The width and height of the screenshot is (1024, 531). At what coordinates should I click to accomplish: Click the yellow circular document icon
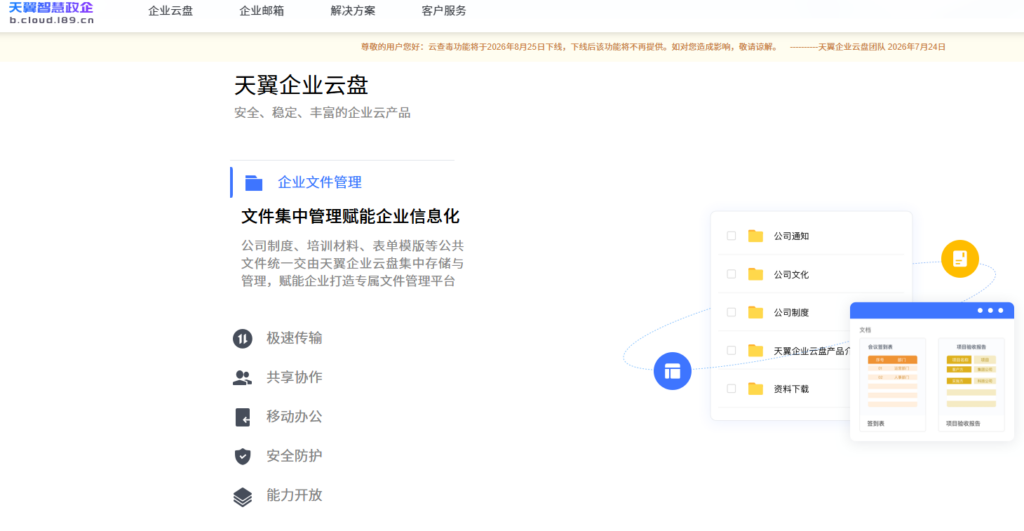(x=960, y=259)
